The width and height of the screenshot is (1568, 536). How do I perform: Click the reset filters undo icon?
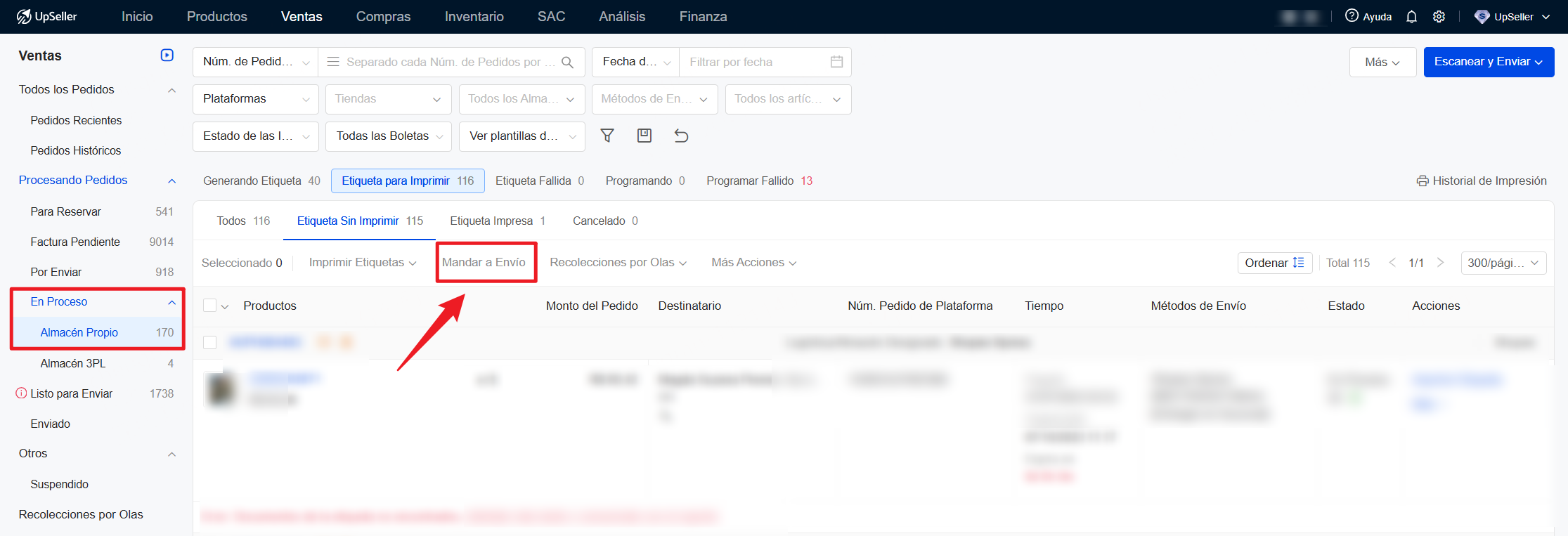(681, 136)
